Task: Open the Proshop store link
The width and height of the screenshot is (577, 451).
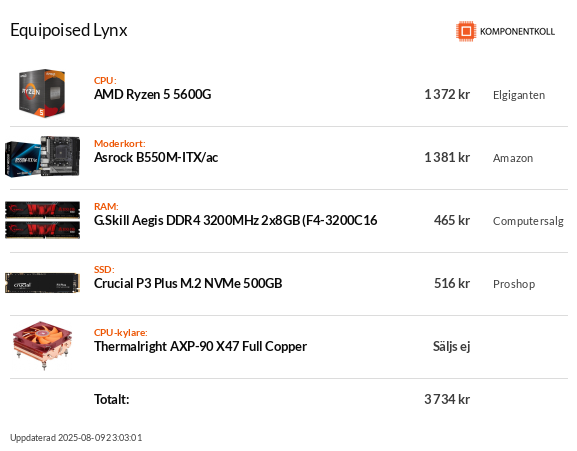Action: [x=514, y=284]
